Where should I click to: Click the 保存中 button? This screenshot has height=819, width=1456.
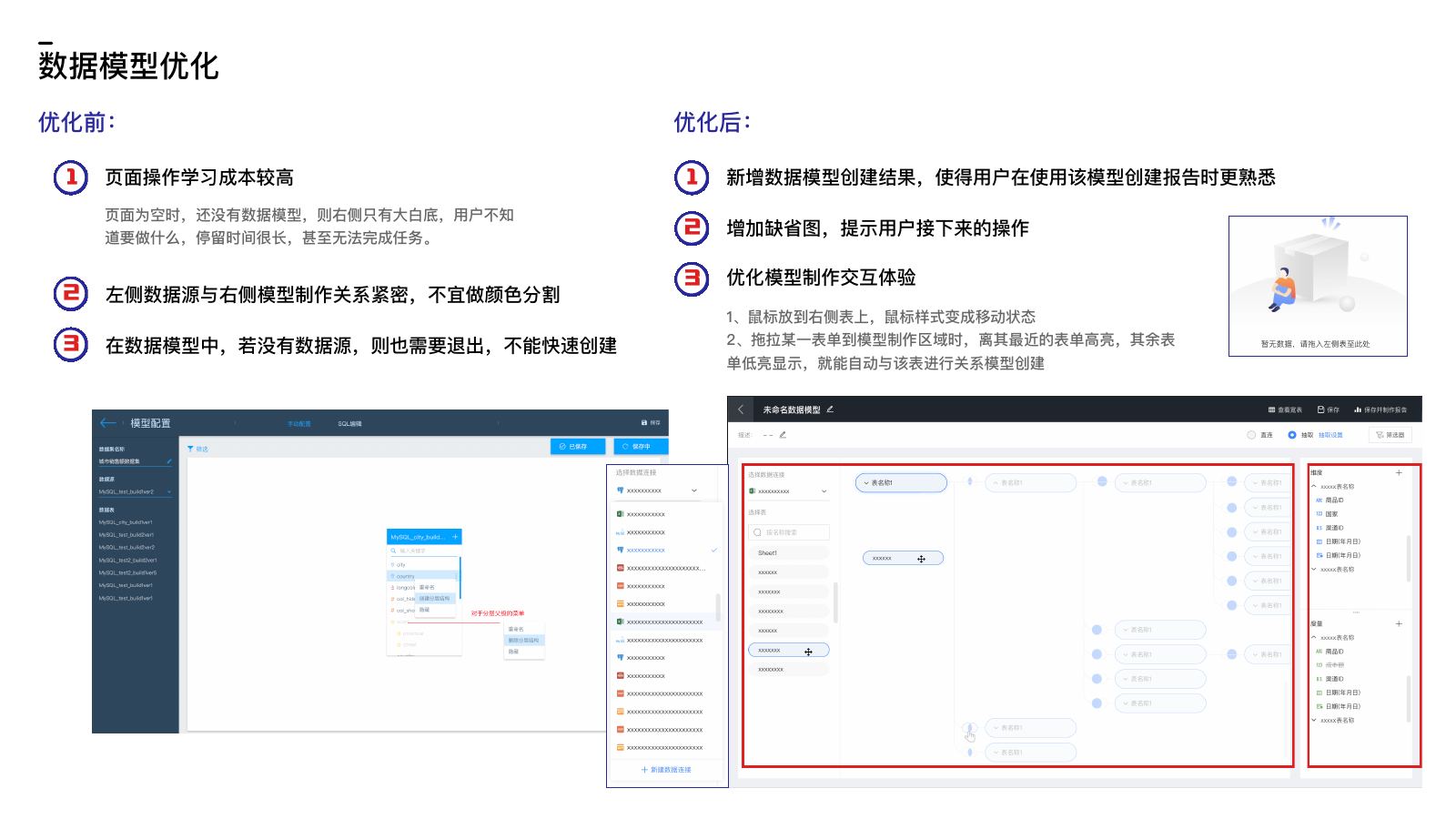[x=641, y=447]
